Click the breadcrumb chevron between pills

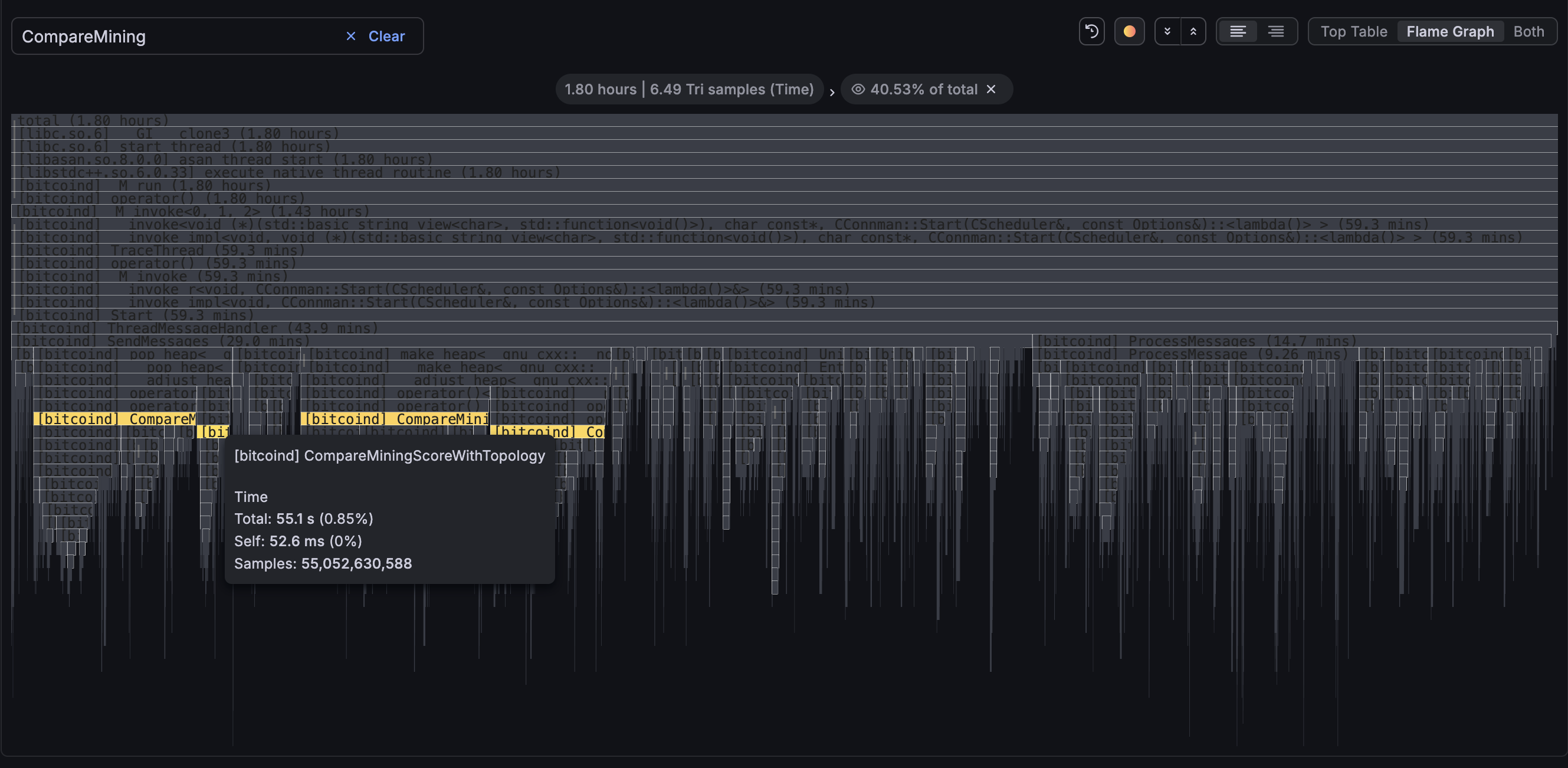831,93
